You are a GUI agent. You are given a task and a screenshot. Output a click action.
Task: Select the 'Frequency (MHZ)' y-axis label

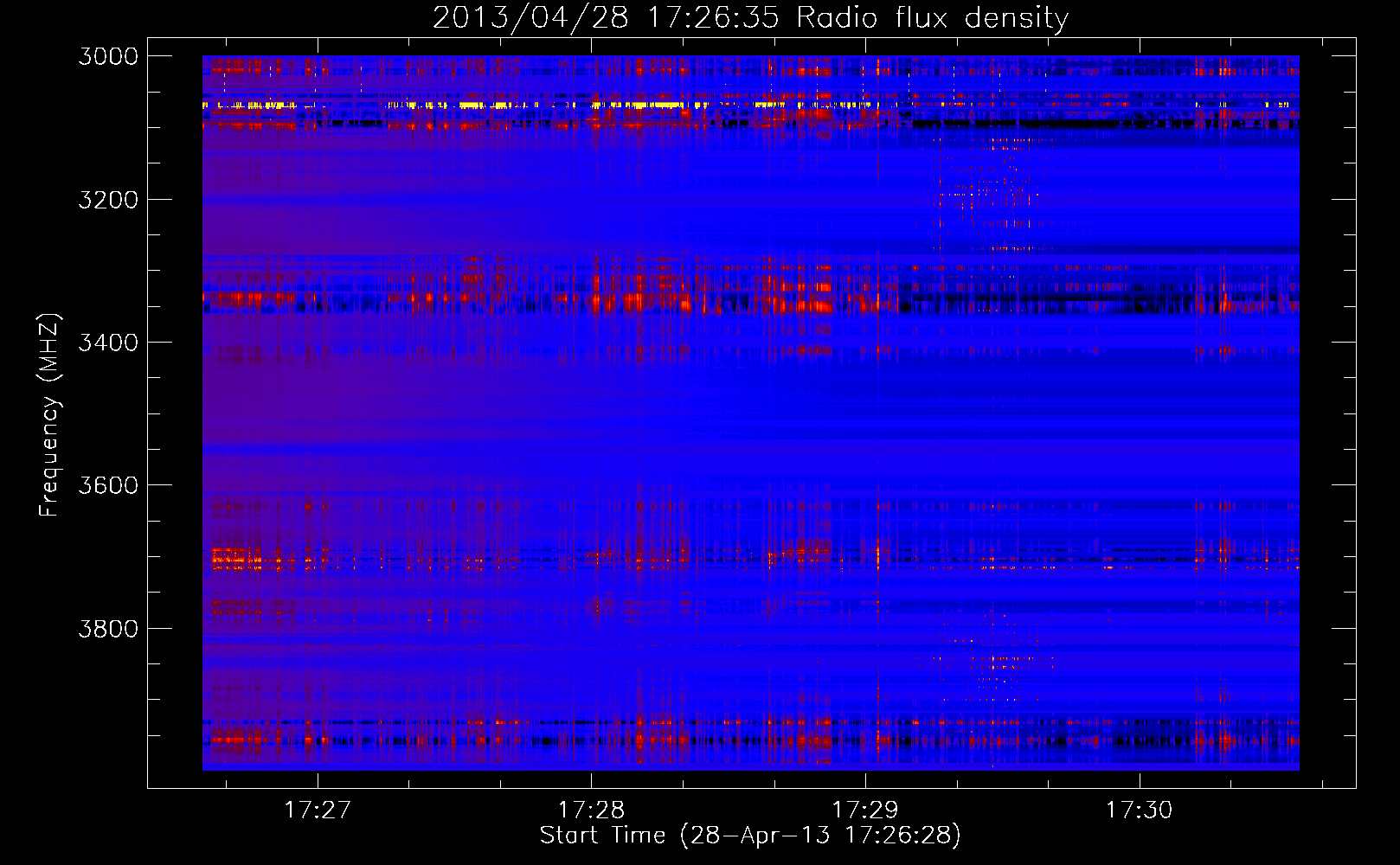pos(49,414)
